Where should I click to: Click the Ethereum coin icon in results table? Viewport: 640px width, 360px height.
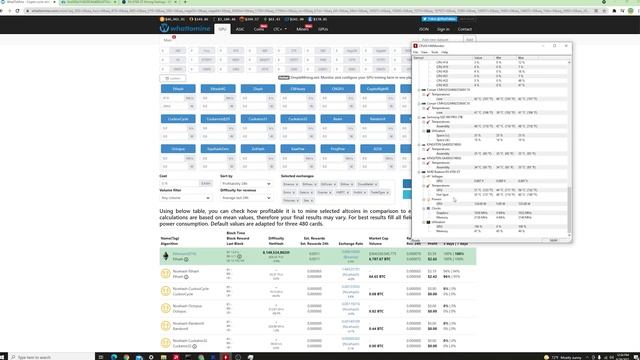166,256
